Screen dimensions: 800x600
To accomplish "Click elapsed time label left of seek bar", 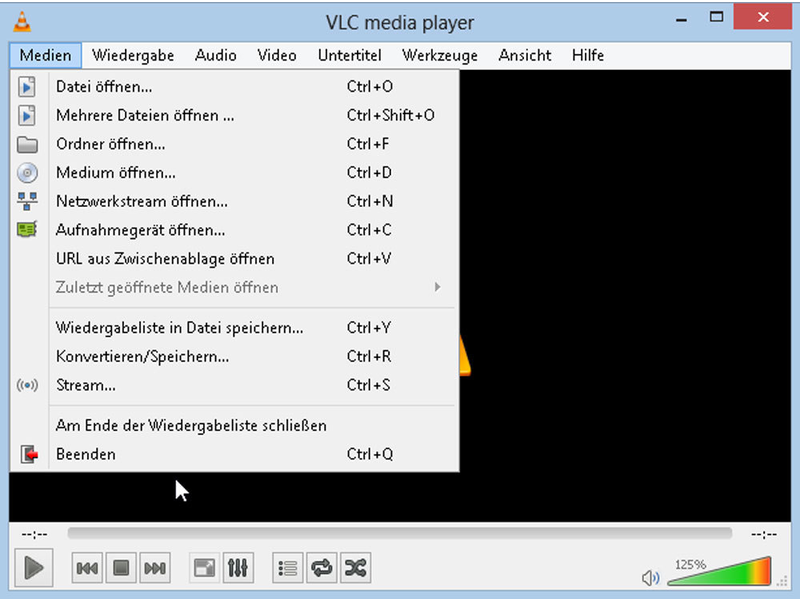I will click(x=35, y=534).
